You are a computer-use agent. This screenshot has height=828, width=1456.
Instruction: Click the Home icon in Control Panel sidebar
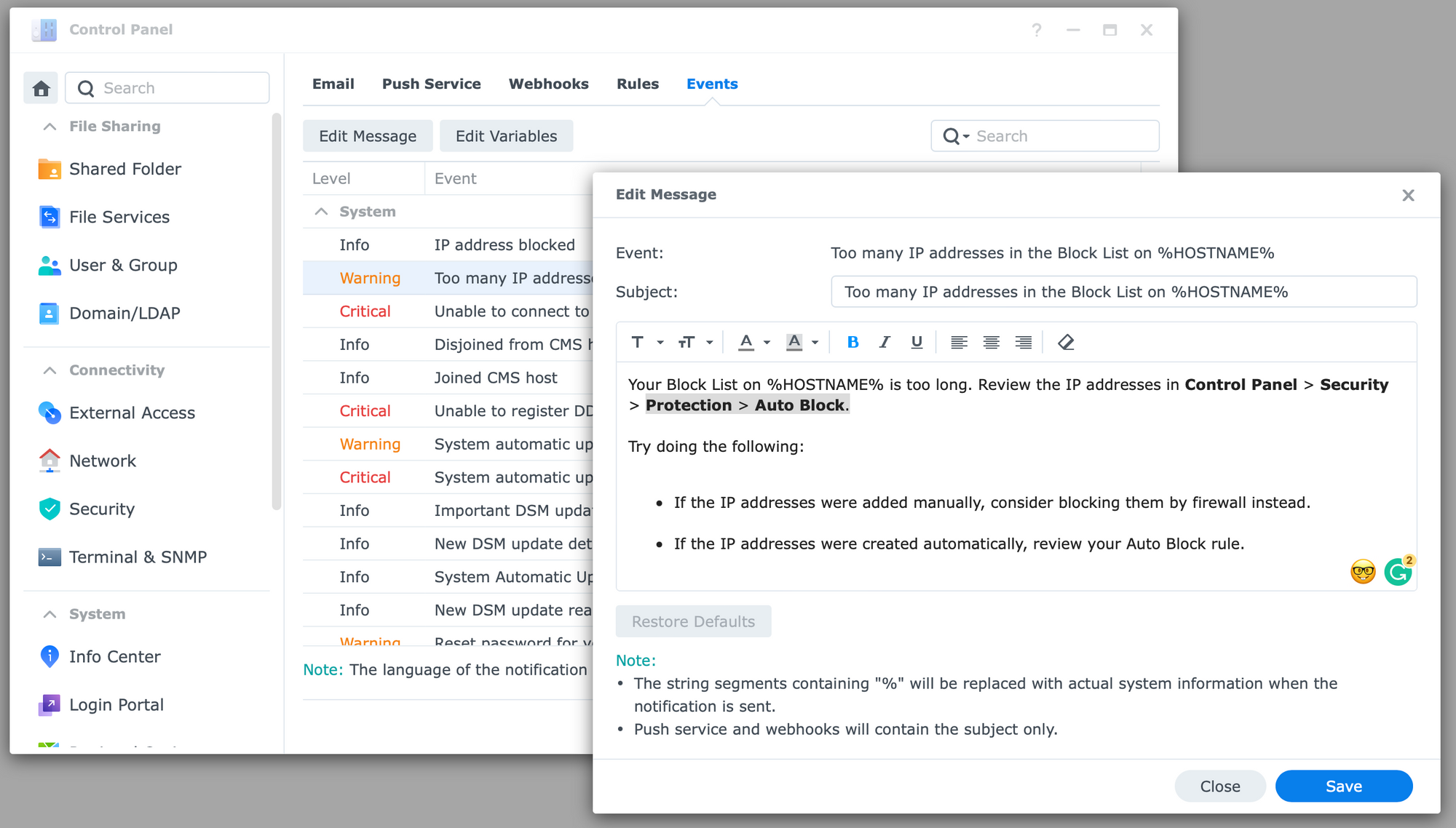click(41, 88)
